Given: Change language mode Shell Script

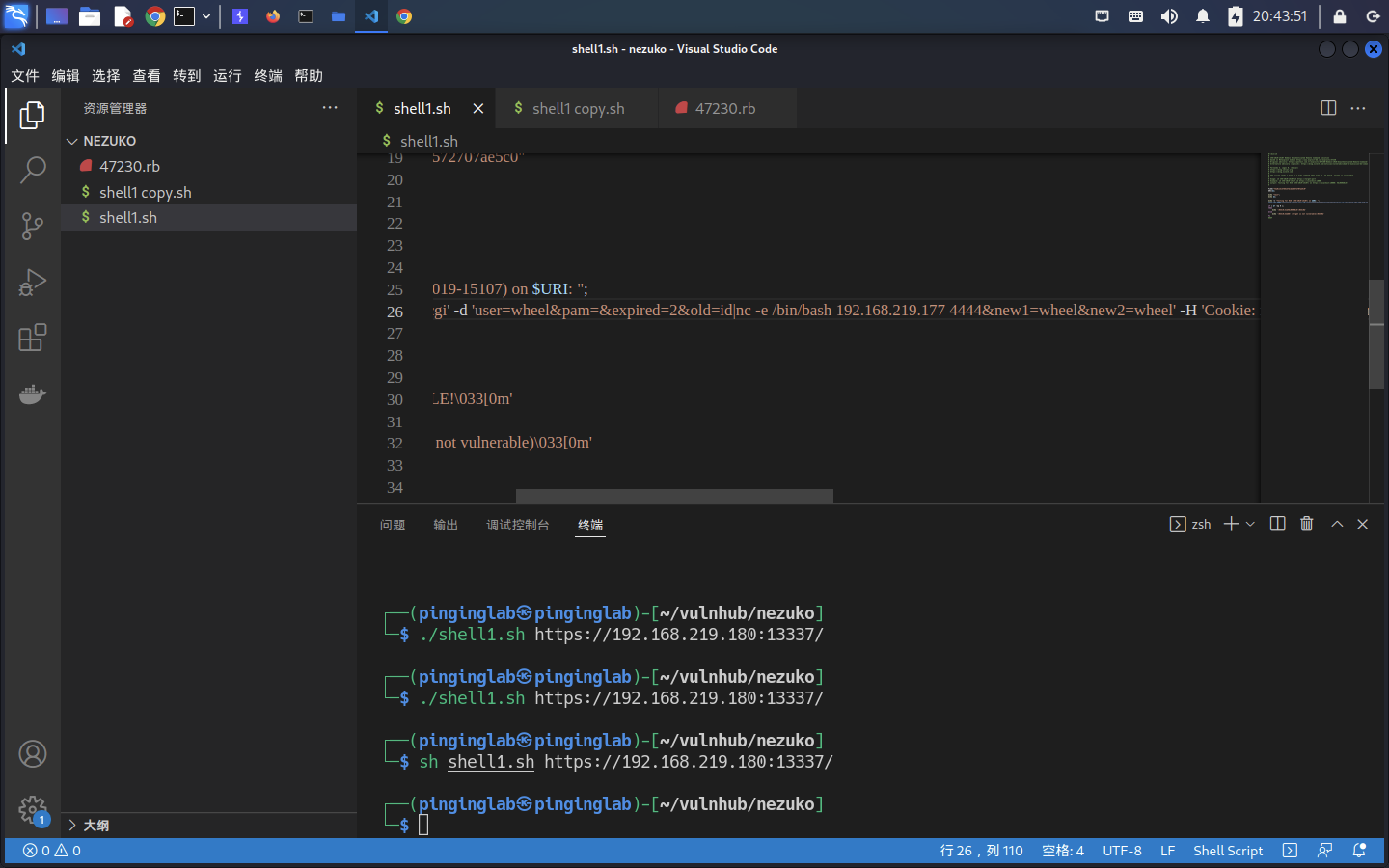Looking at the screenshot, I should [x=1228, y=850].
